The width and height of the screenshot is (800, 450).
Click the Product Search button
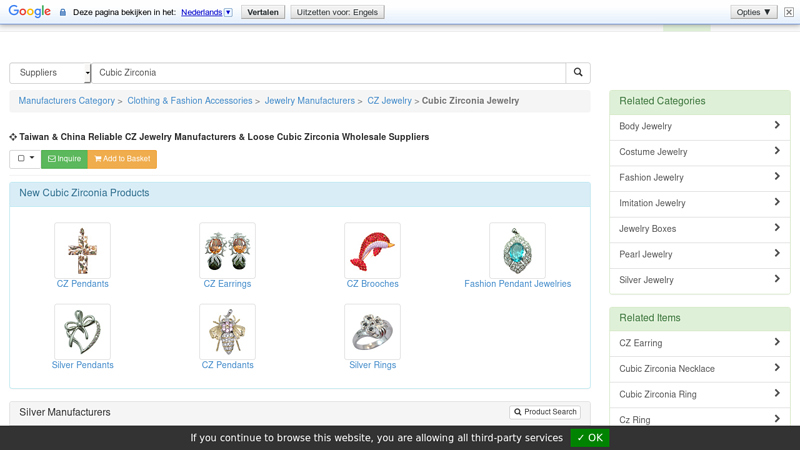[545, 412]
